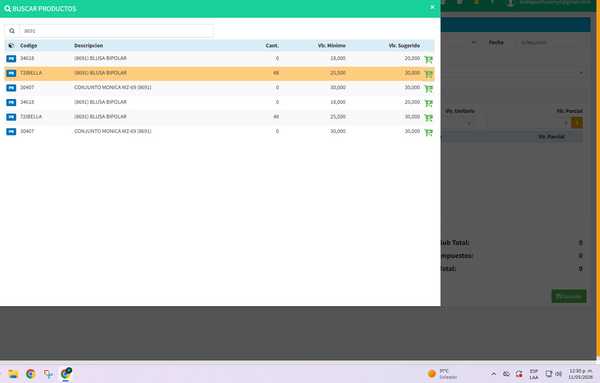The image size is (600, 383).
Task: Click the box icon in the table header
Action: click(11, 46)
